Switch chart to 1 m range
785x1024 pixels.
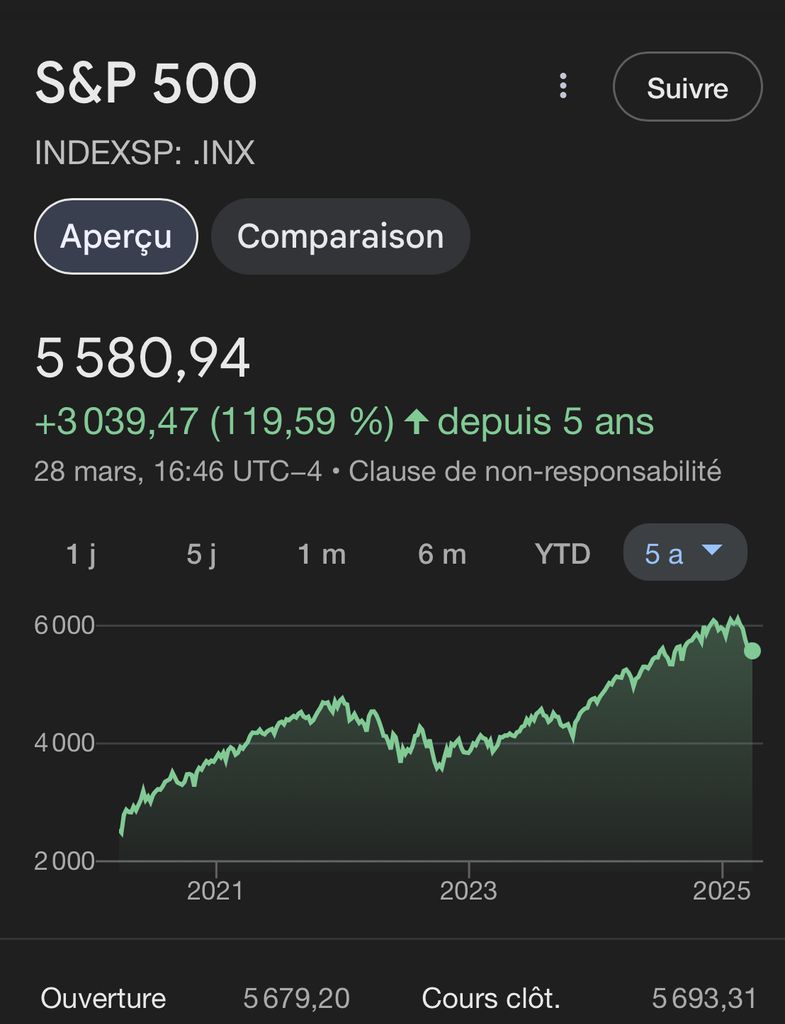click(322, 553)
